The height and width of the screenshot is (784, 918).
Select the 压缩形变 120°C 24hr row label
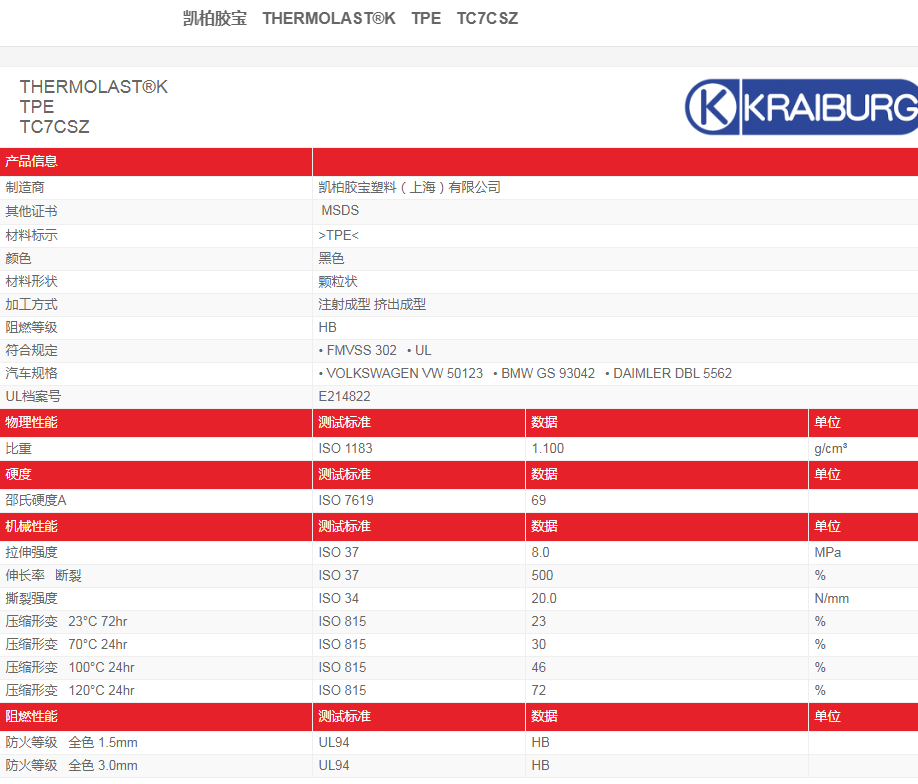[x=70, y=691]
